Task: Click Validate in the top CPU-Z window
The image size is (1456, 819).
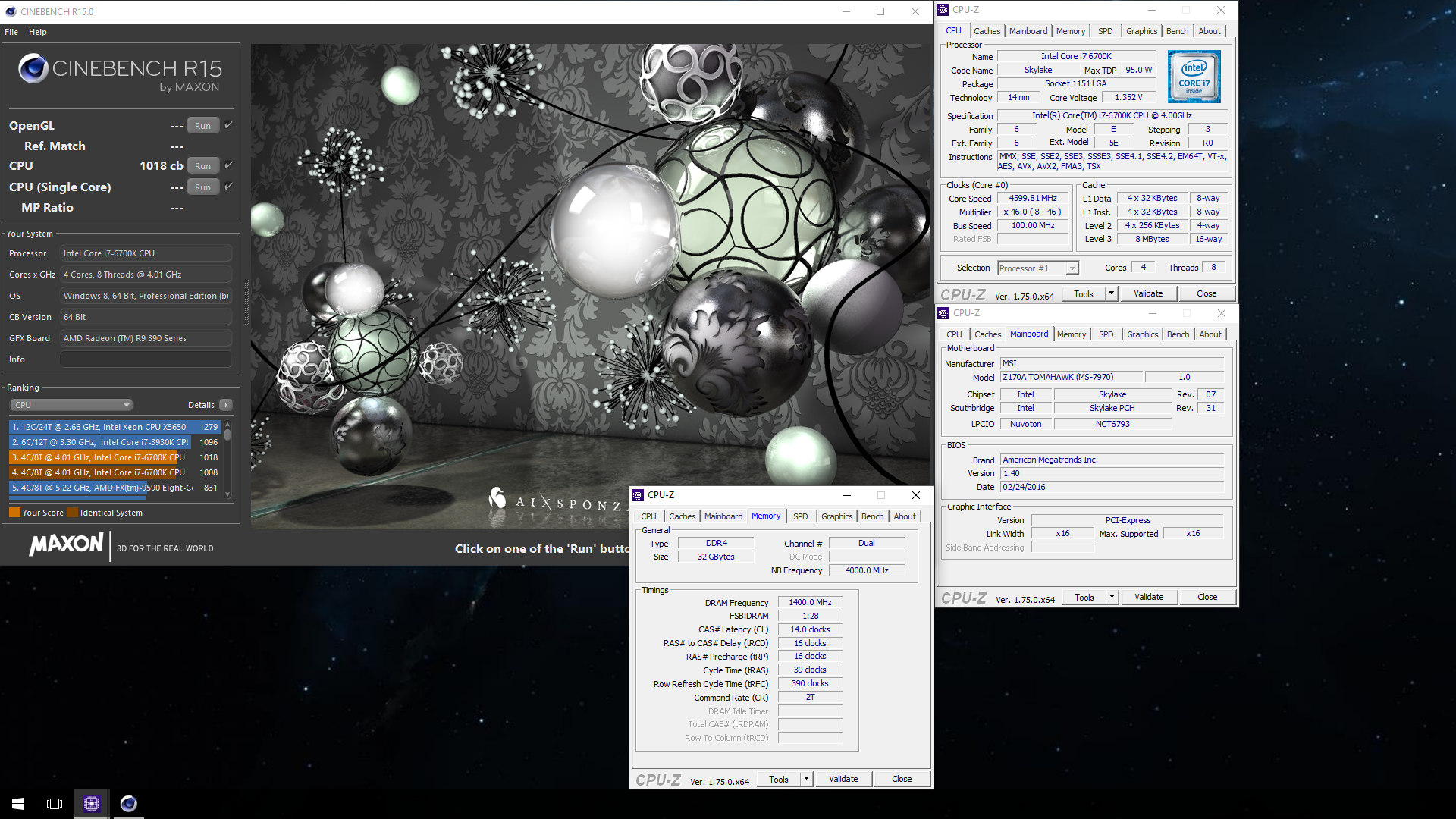Action: (1148, 293)
